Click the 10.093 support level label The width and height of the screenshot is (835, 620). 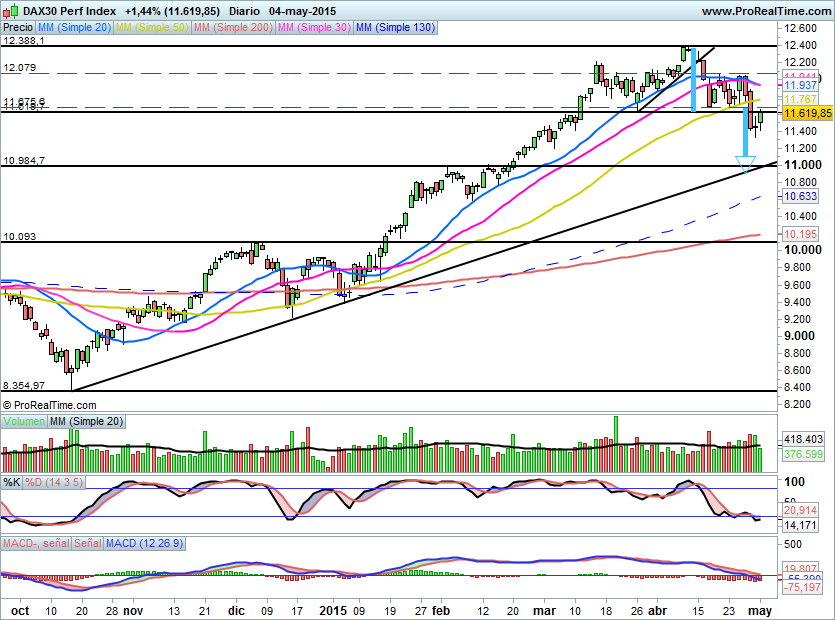(20, 236)
